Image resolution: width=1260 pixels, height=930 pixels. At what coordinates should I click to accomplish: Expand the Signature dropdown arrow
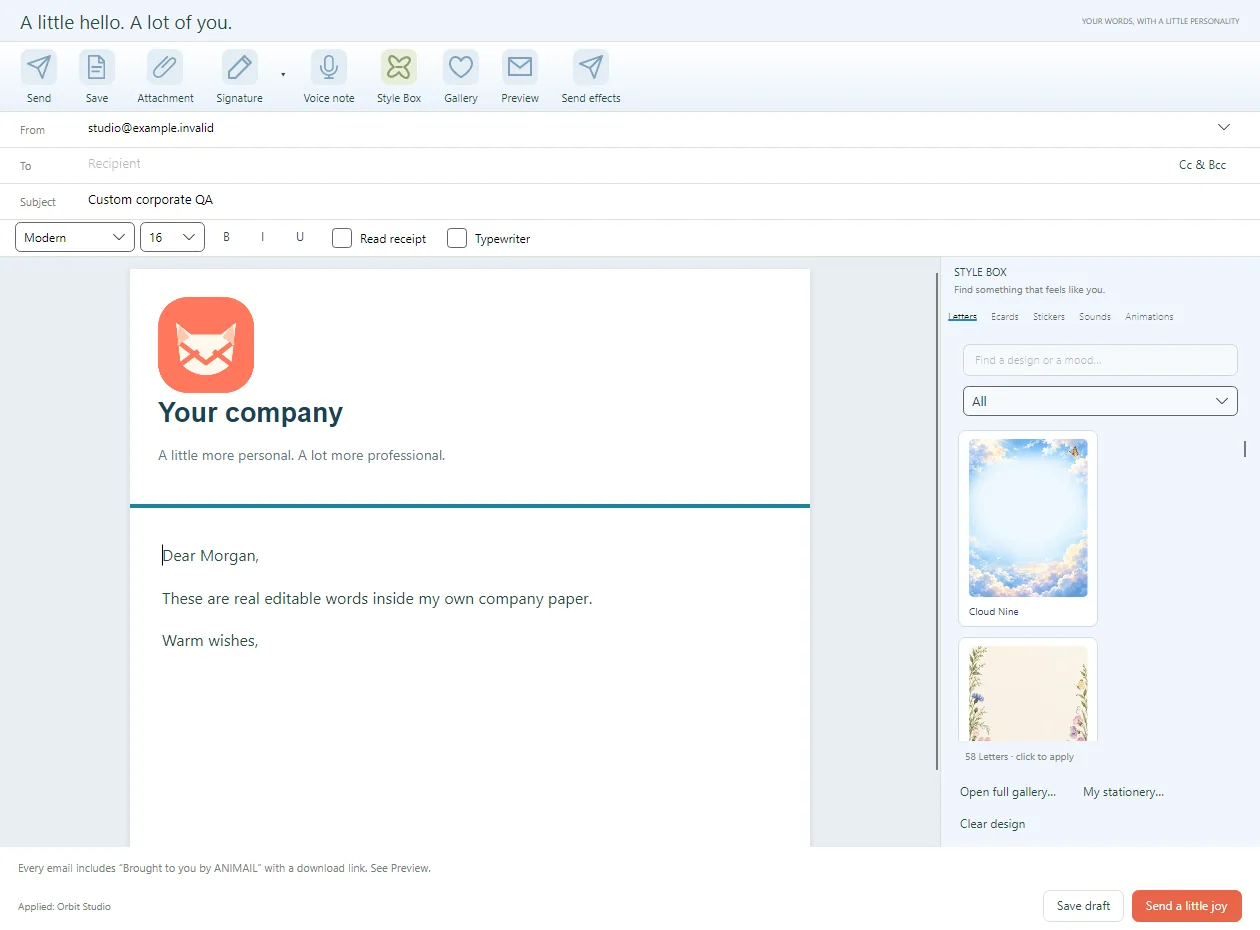coord(283,75)
